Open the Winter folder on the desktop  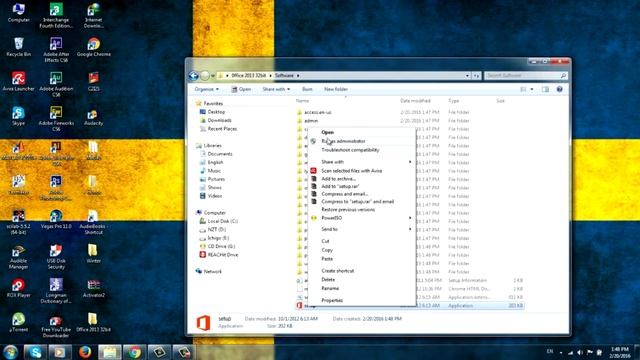(x=93, y=253)
